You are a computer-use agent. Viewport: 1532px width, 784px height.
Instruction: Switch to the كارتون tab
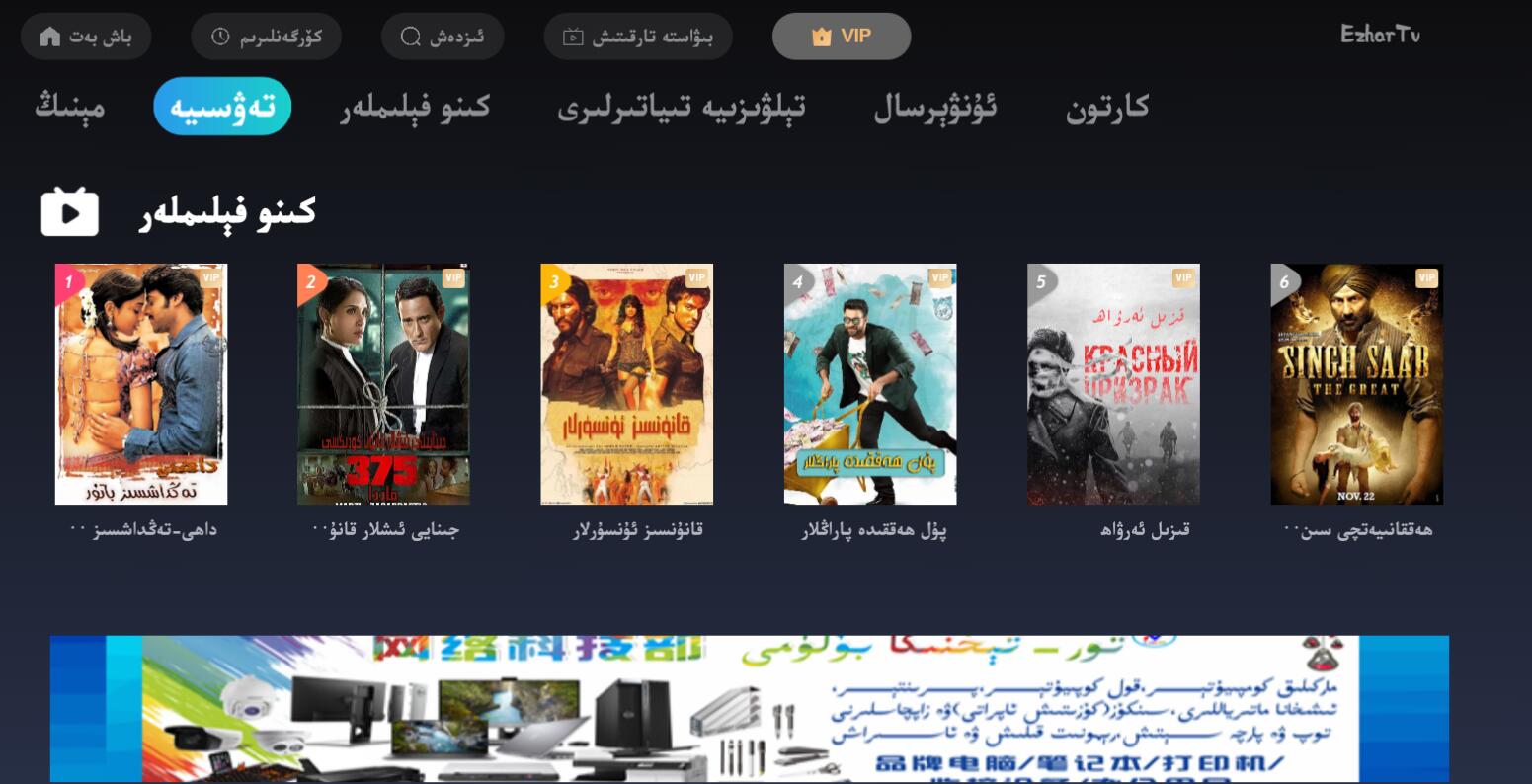tap(1107, 107)
